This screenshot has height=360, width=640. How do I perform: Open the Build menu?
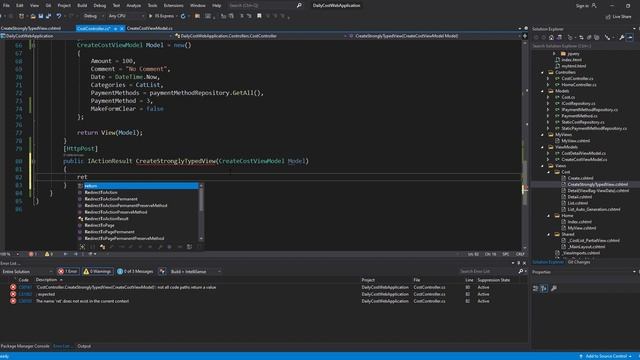[82, 5]
